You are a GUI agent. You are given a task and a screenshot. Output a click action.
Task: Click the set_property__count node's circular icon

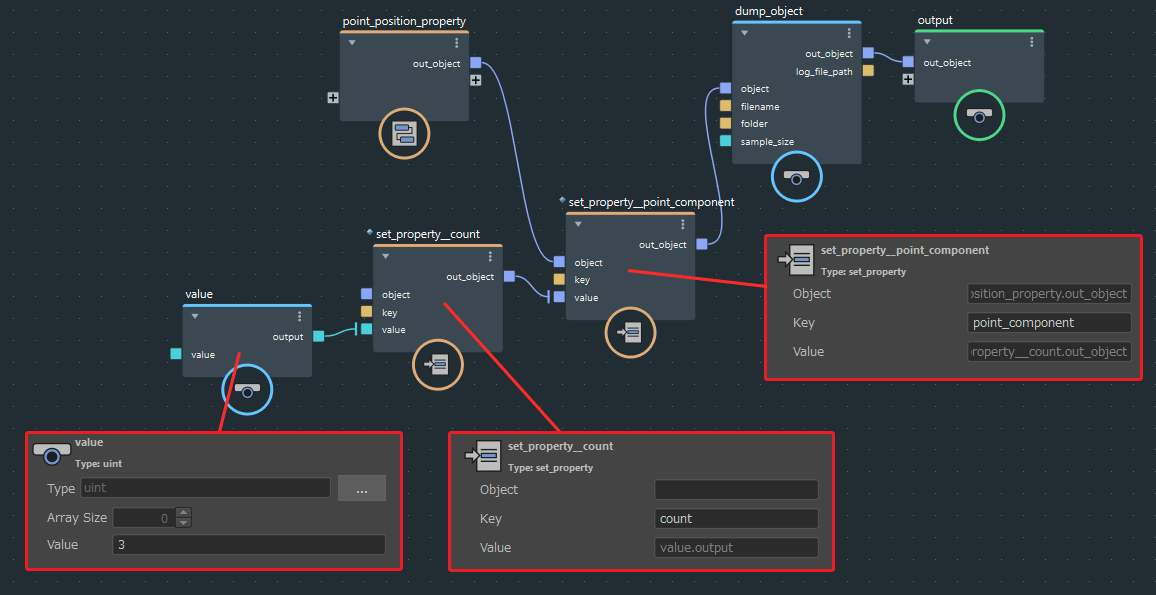[x=438, y=365]
